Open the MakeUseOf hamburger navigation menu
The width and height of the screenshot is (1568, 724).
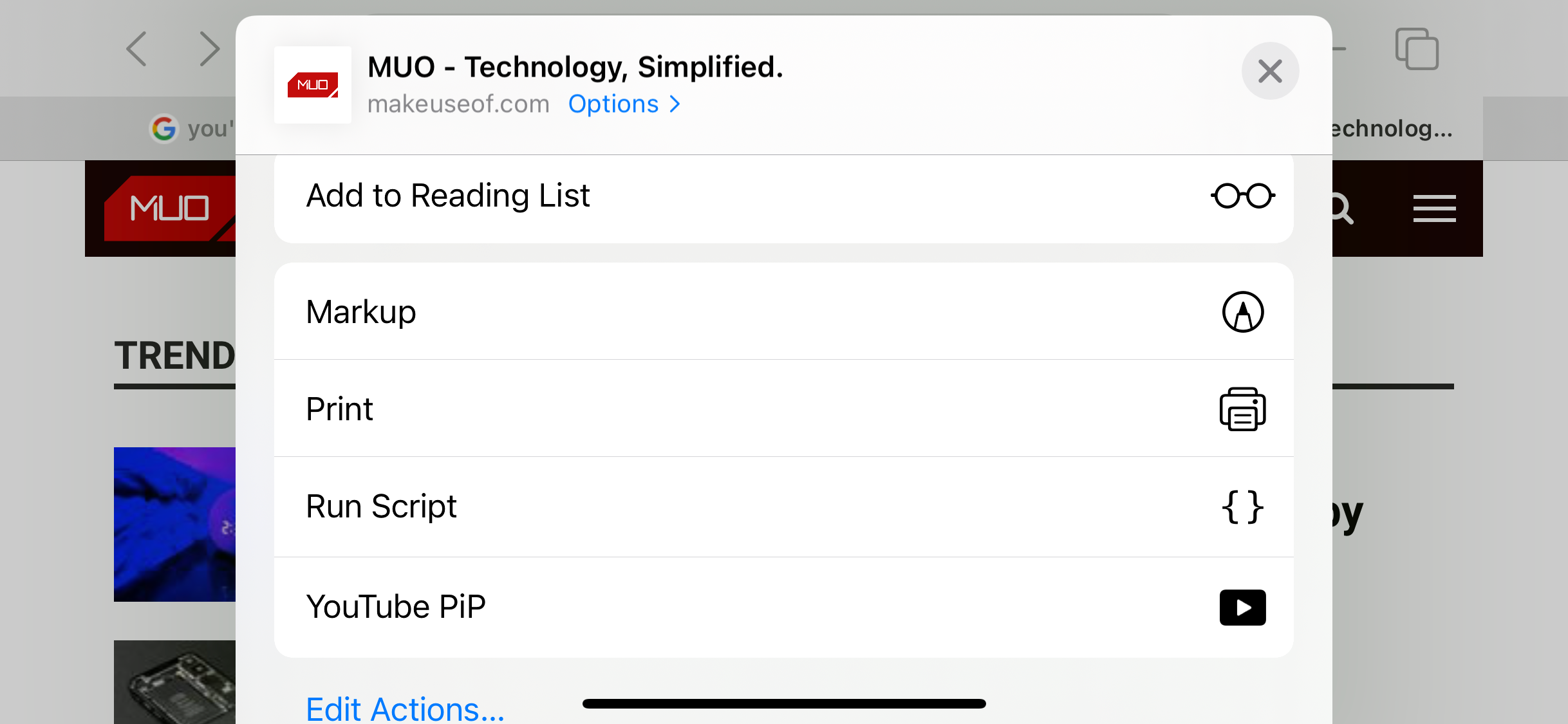point(1435,208)
